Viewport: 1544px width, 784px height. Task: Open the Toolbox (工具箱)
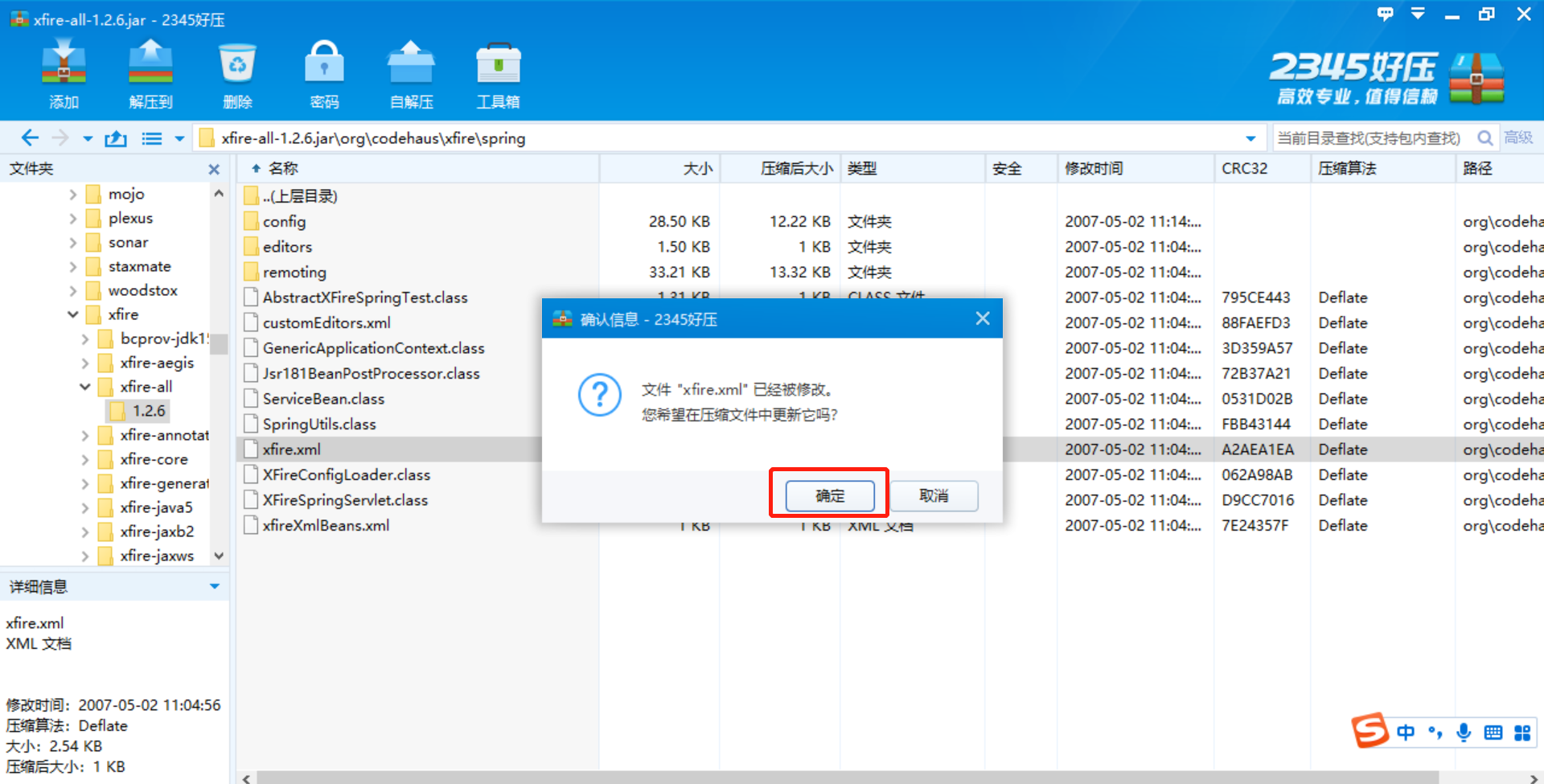(x=498, y=72)
